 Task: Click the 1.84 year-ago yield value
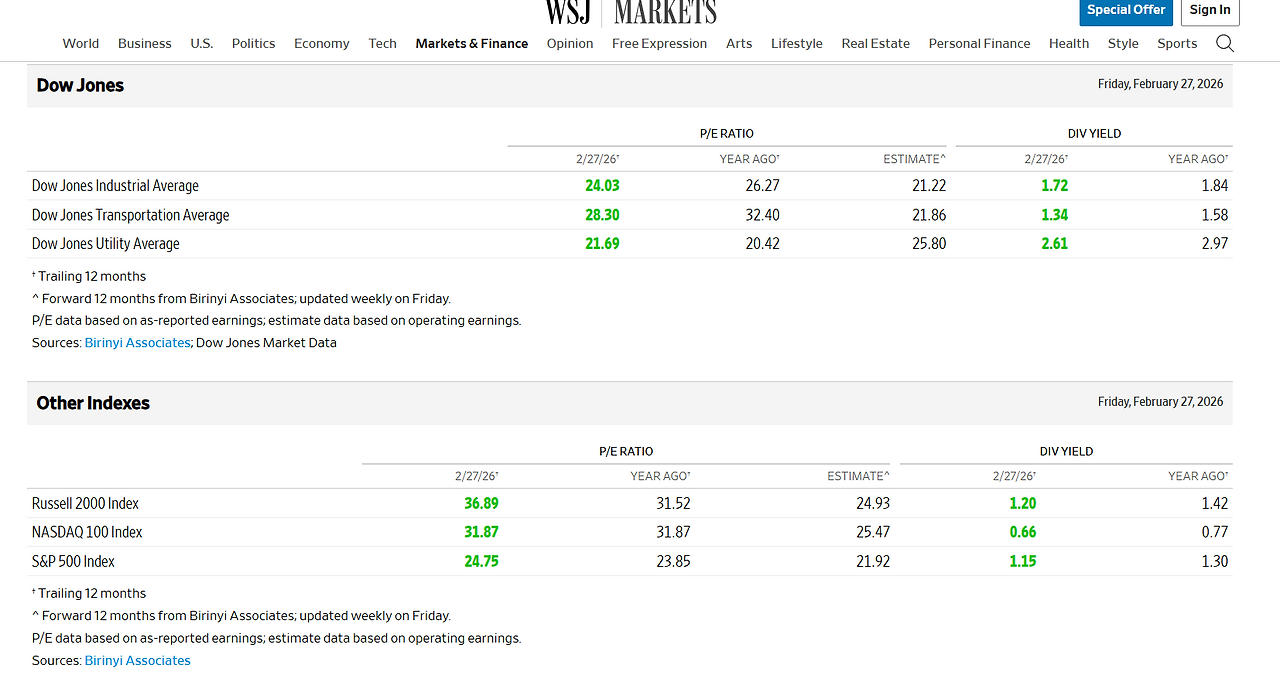1215,186
